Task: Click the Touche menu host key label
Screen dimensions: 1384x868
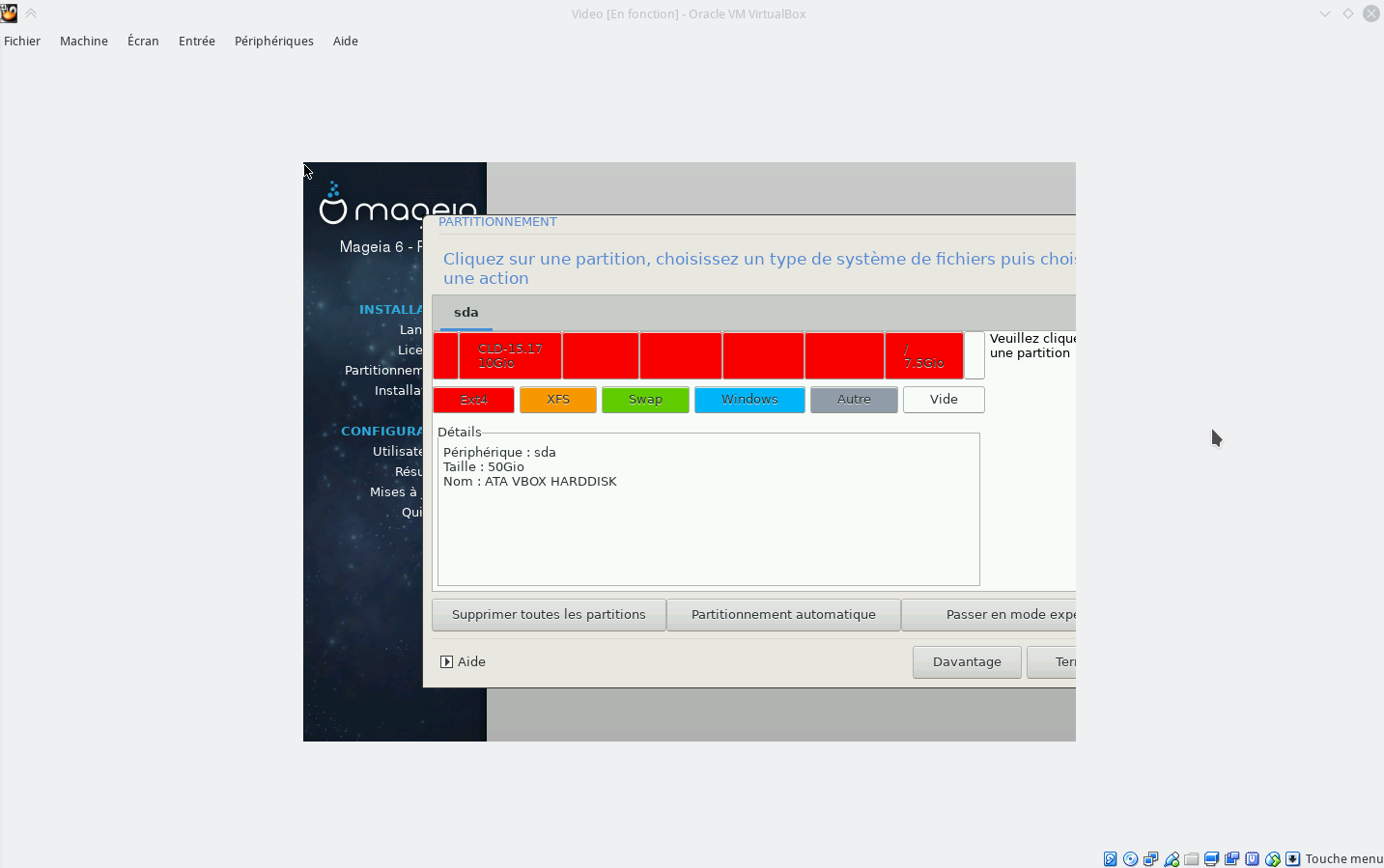Action: coord(1343,858)
